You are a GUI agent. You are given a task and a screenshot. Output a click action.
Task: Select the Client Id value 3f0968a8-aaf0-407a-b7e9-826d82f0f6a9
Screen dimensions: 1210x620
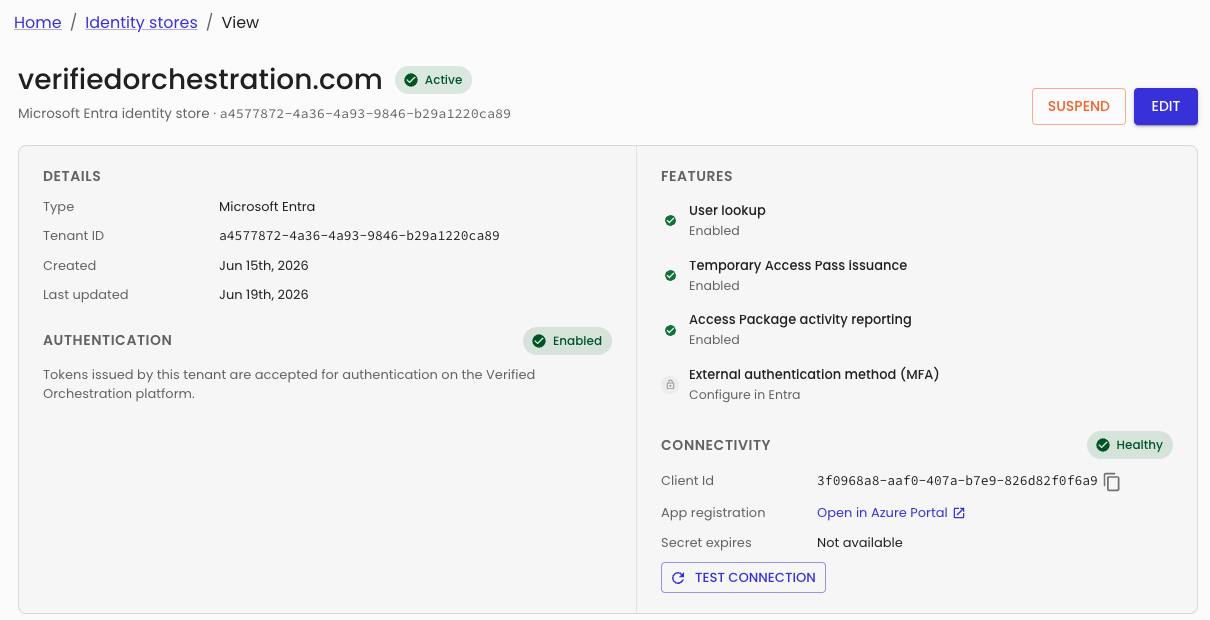point(957,481)
